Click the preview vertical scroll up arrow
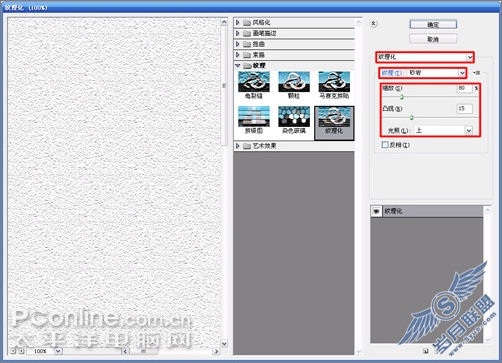 click(224, 22)
